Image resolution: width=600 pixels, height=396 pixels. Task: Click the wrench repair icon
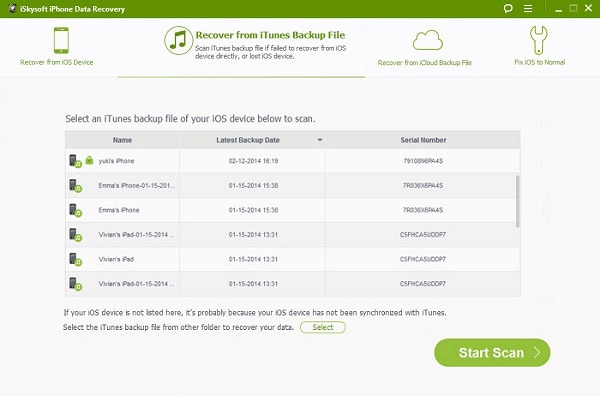538,40
